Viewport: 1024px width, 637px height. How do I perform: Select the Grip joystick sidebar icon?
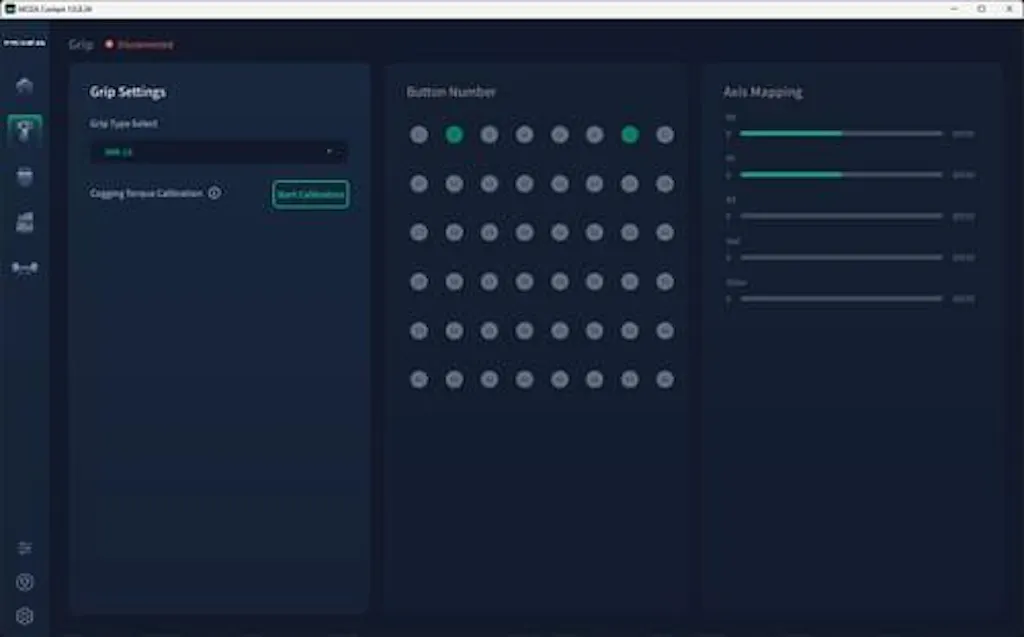(x=25, y=131)
